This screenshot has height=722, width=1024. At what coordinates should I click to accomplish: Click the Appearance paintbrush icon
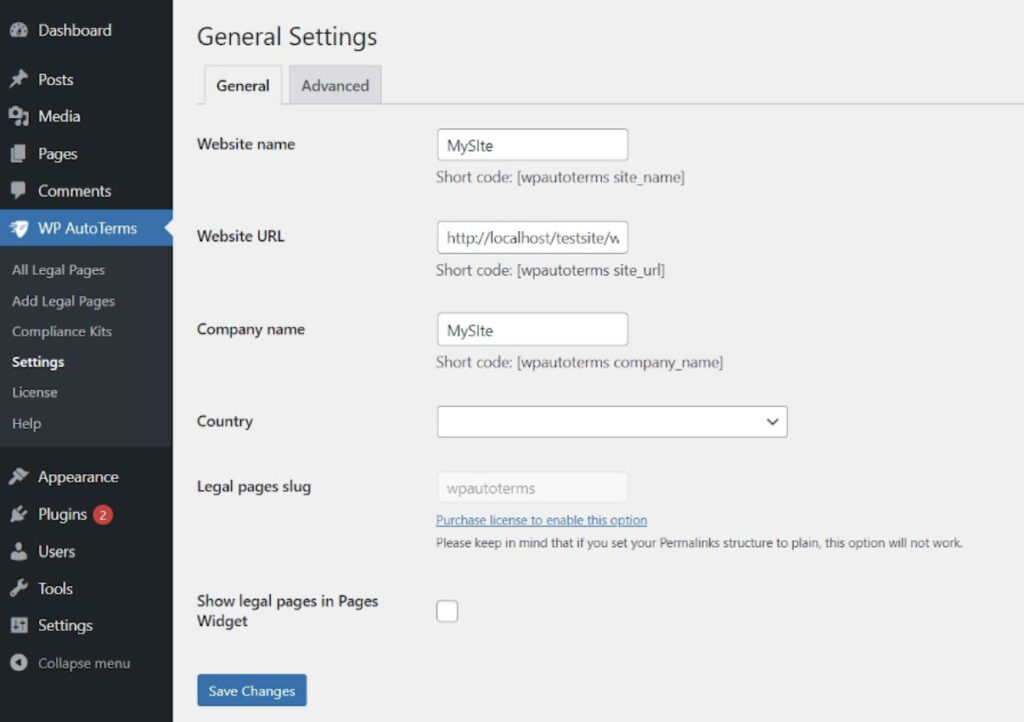click(x=18, y=477)
